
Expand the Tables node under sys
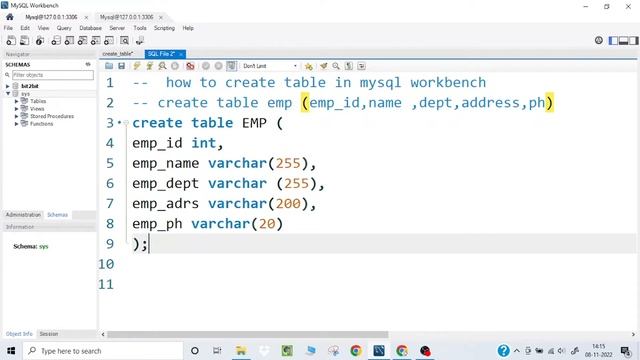pos(16,101)
